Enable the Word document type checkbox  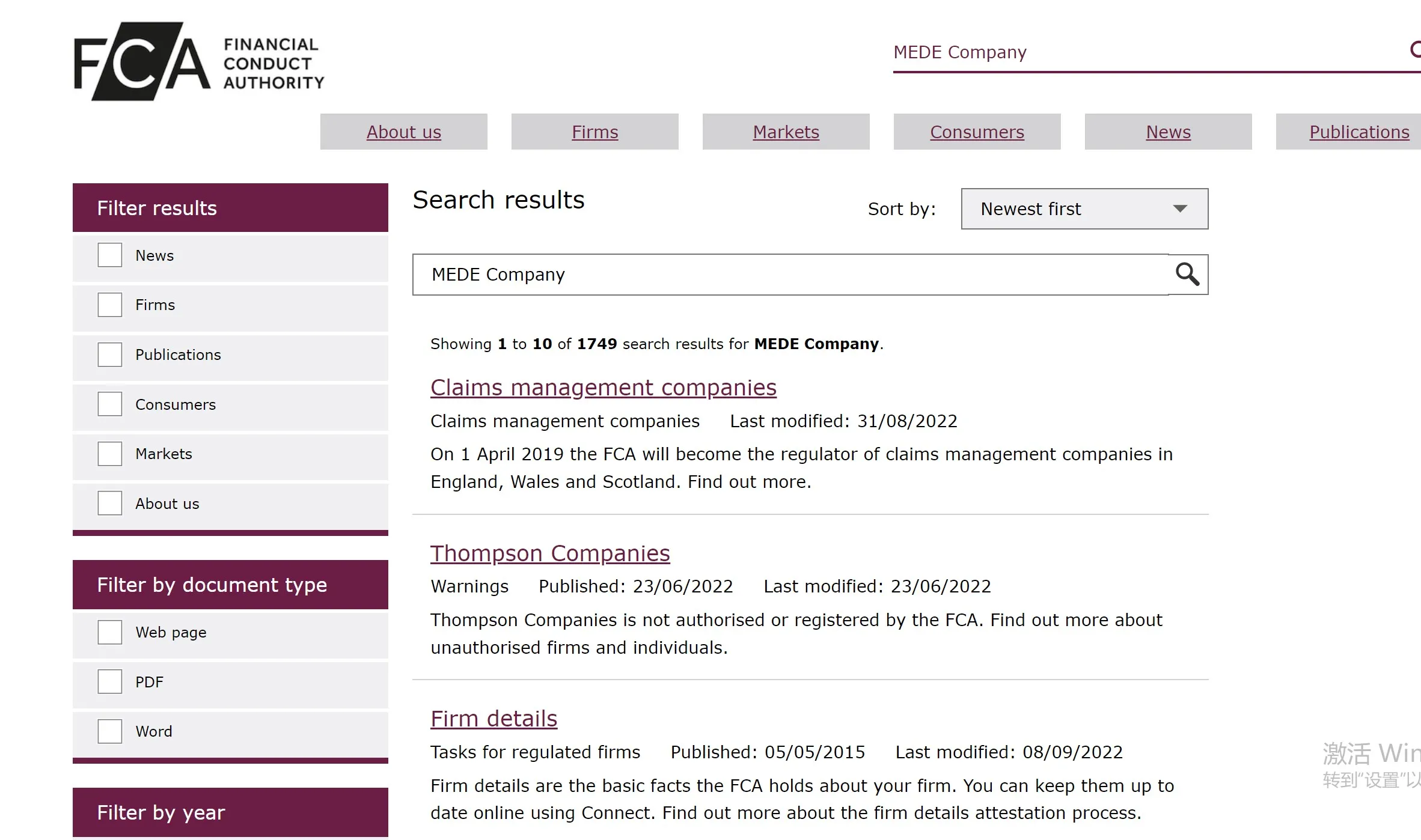(x=110, y=731)
